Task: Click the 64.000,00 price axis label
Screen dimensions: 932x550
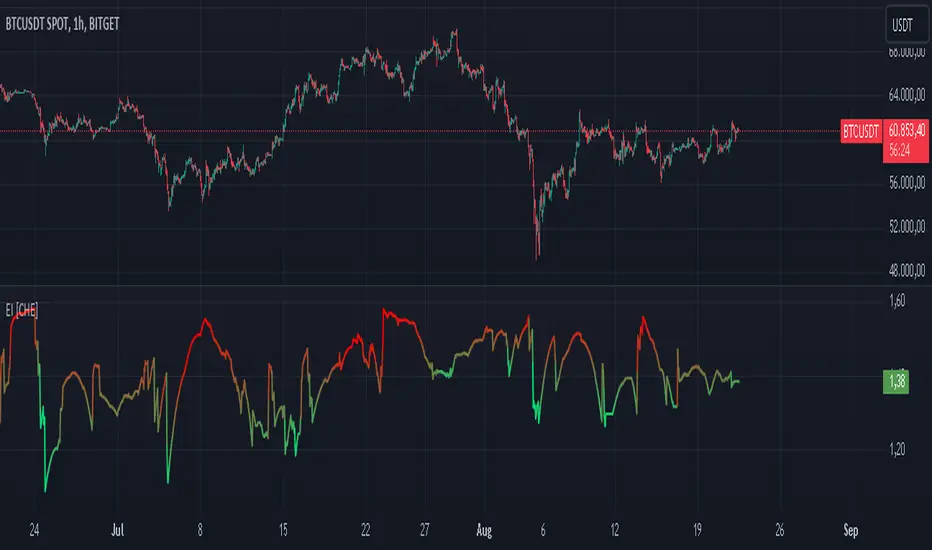Action: pos(906,95)
